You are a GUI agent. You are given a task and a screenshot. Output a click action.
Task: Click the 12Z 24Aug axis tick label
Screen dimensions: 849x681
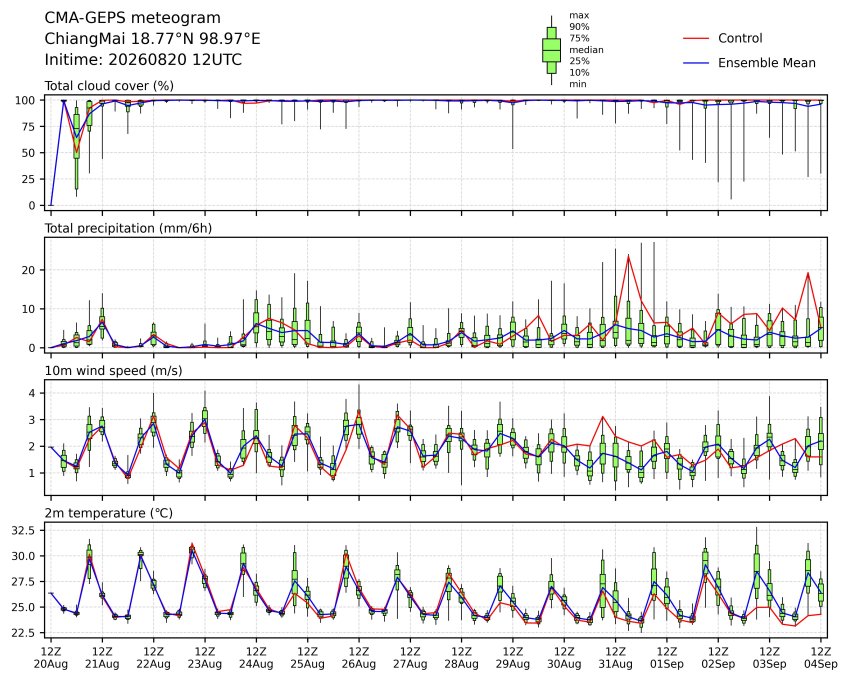256,657
